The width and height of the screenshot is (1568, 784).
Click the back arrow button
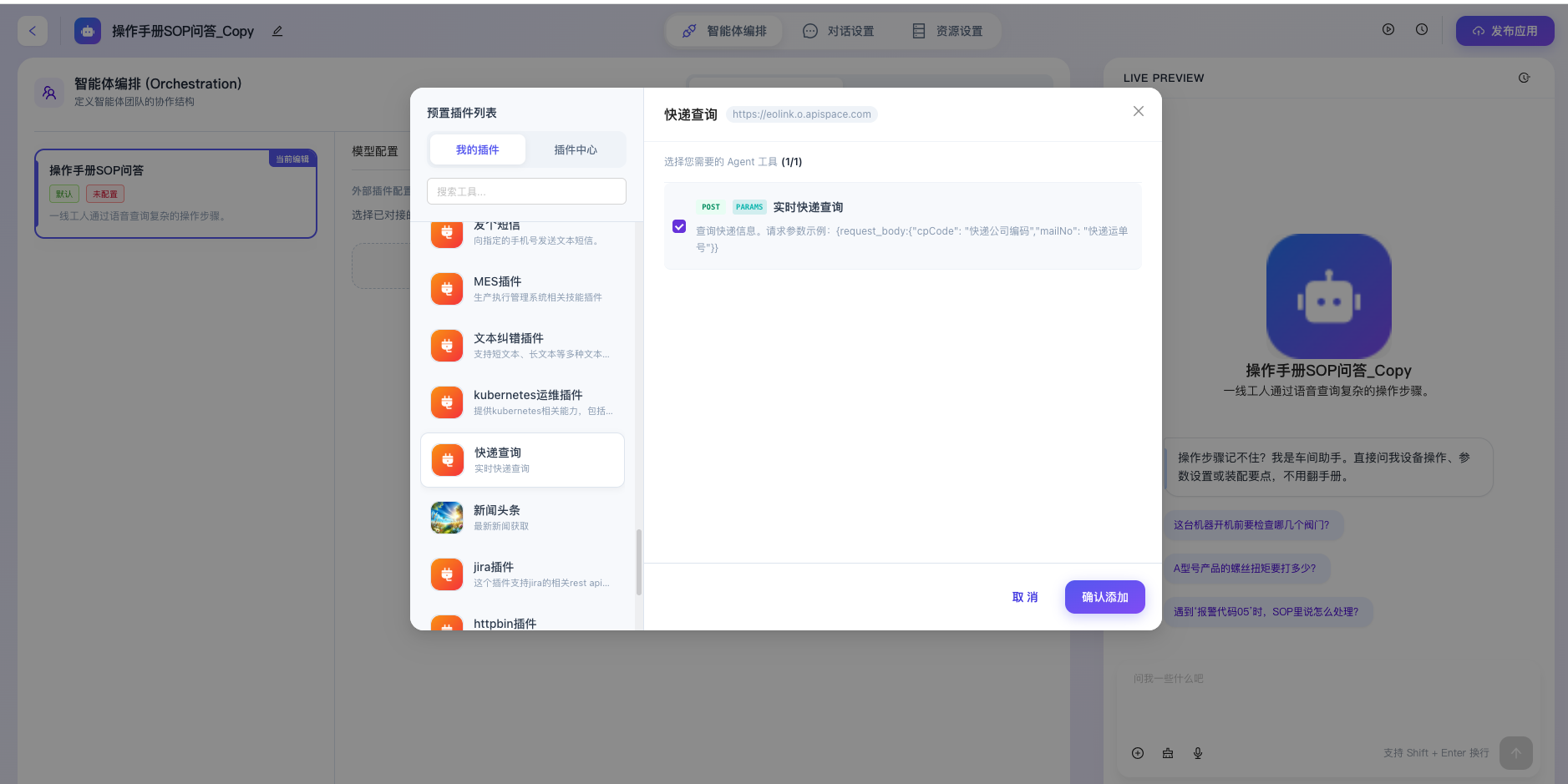33,31
